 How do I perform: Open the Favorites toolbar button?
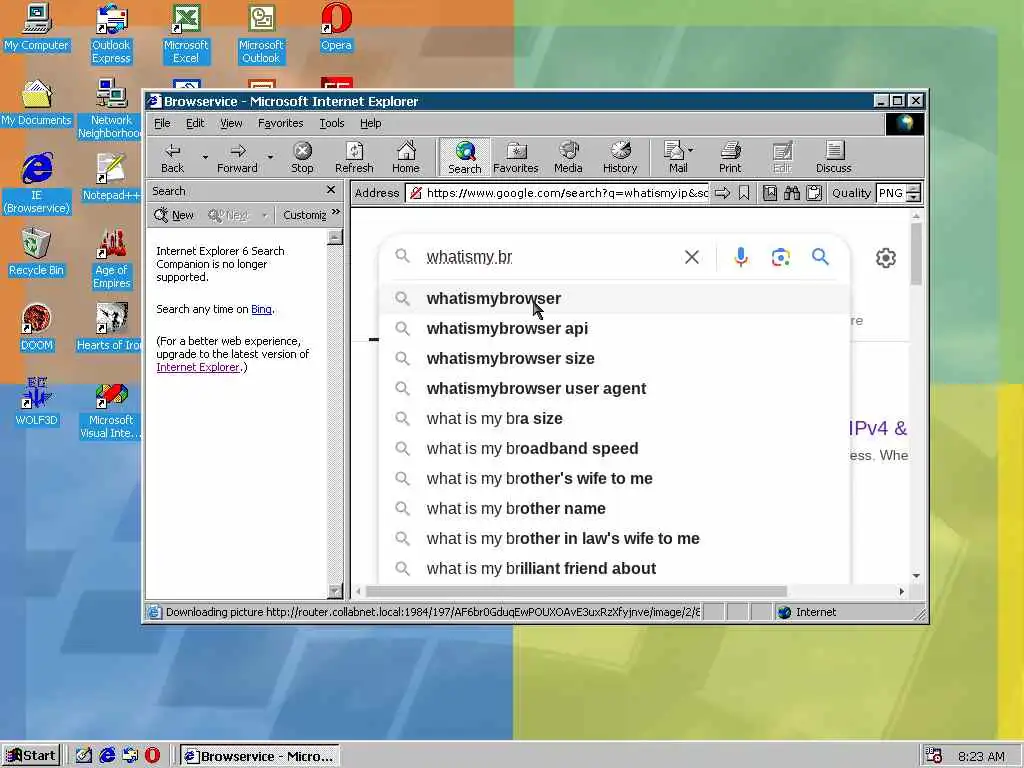tap(516, 157)
